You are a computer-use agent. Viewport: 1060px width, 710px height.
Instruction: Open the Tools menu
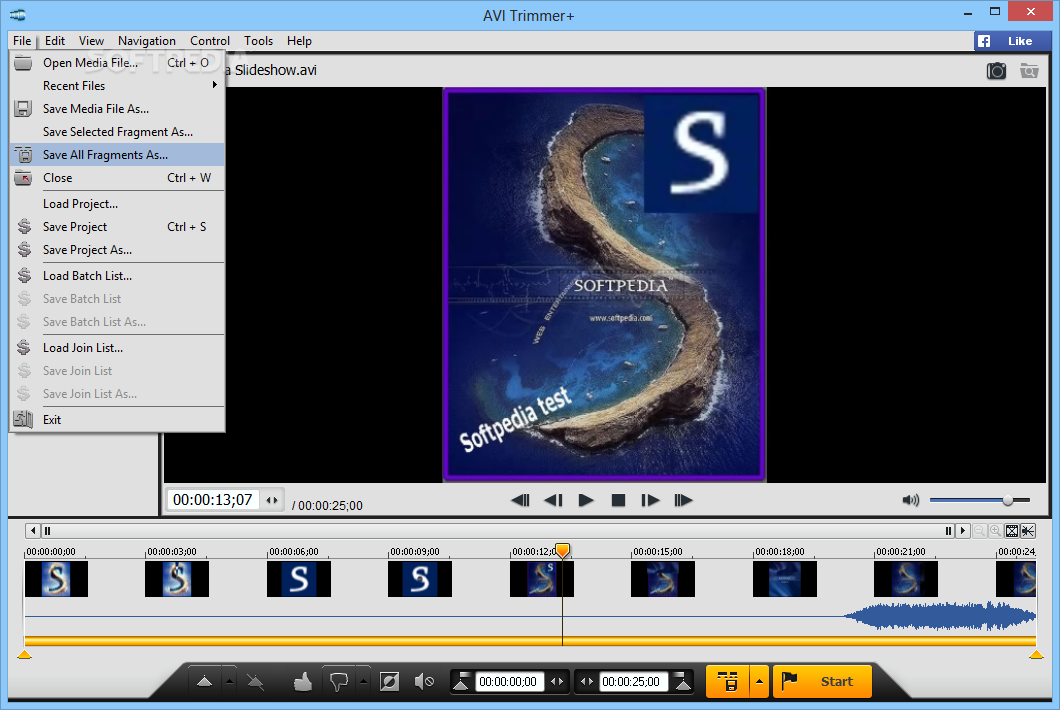tap(258, 41)
